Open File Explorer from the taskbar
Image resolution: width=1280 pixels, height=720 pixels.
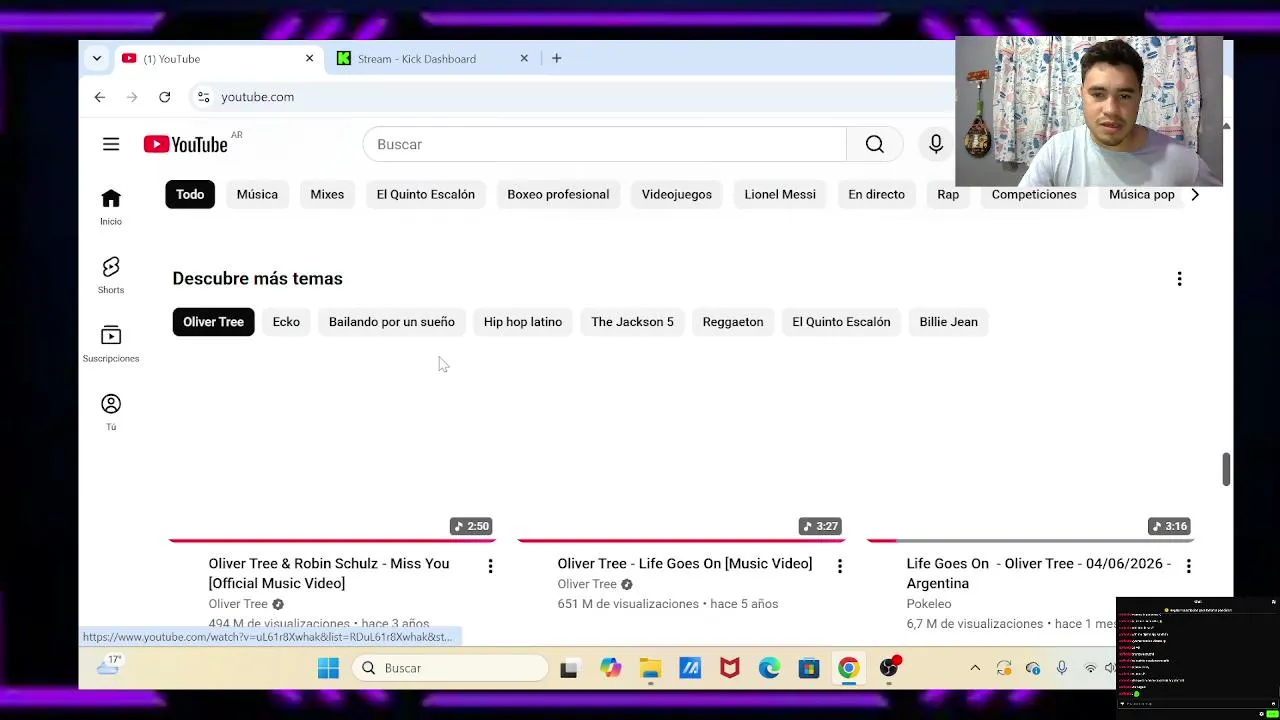(x=650, y=668)
